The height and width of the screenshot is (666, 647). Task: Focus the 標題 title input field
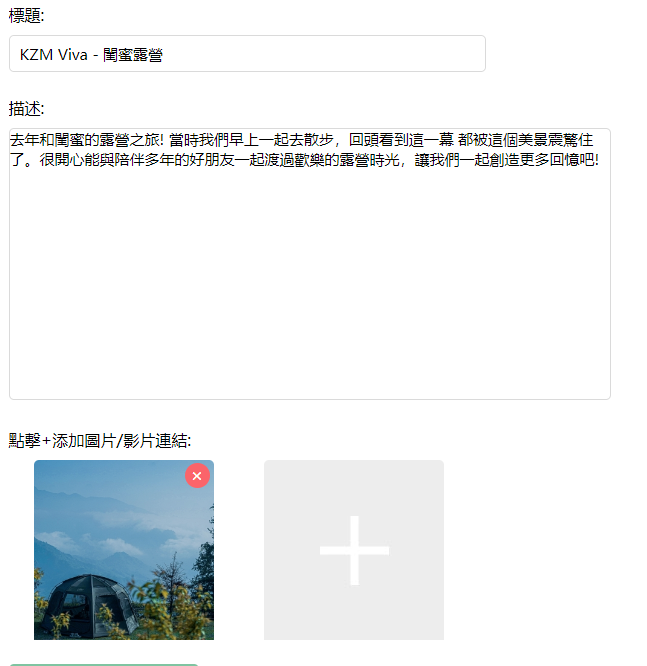[x=247, y=54]
